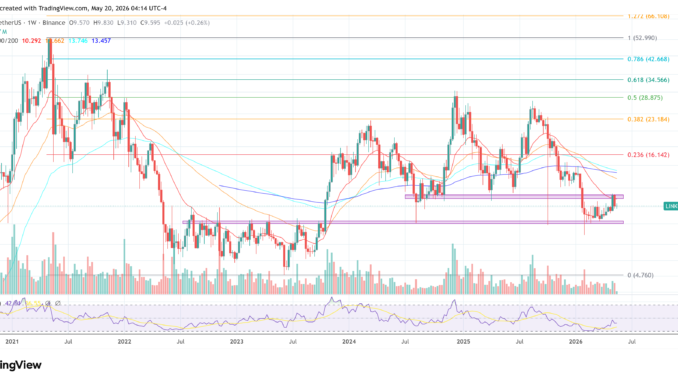Click the 1W timeframe label in header
Screen dimensions: 678x381
point(32,22)
